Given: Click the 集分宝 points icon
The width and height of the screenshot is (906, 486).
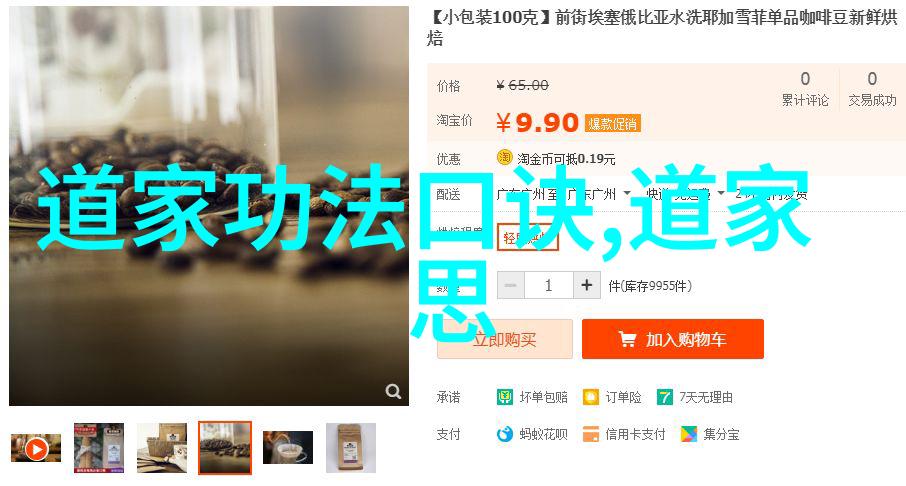Looking at the screenshot, I should coord(688,434).
